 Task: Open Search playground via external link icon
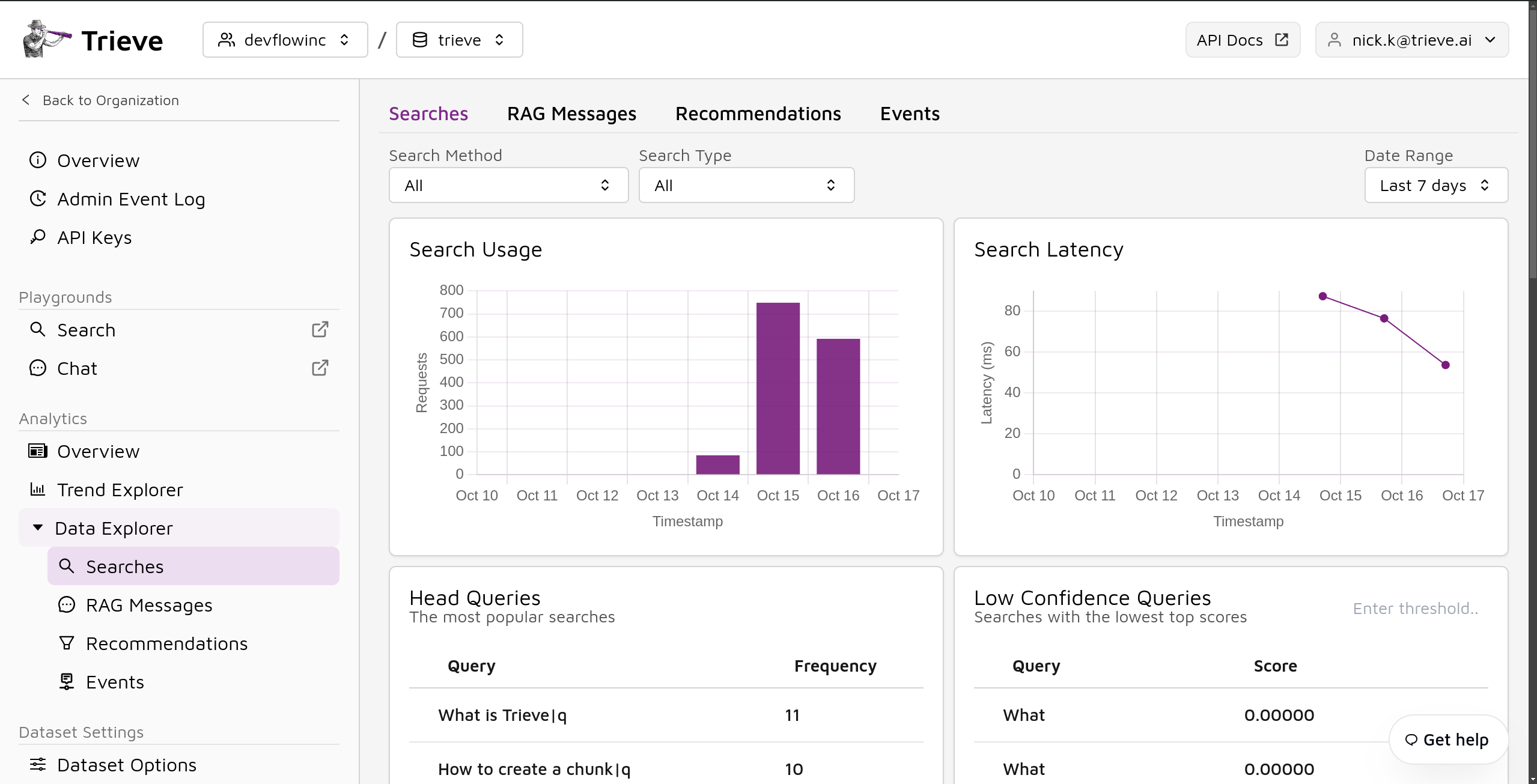click(x=320, y=329)
